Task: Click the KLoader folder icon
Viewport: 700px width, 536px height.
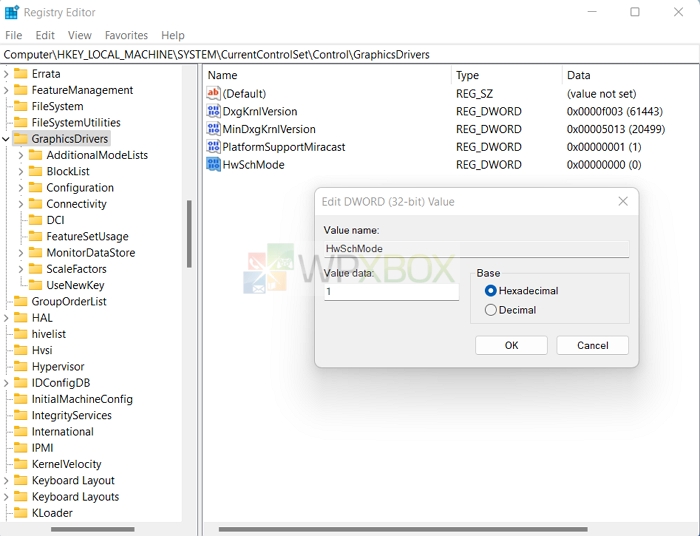Action: 21,513
